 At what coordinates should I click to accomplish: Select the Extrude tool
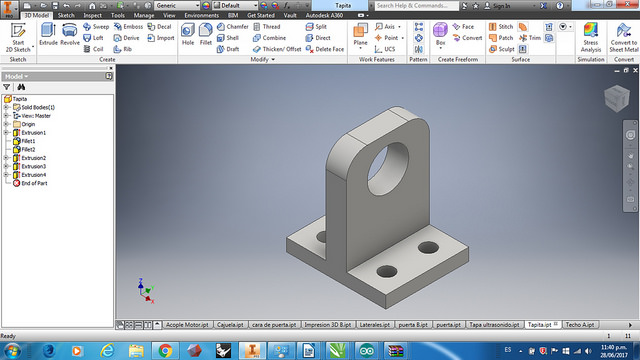48,34
